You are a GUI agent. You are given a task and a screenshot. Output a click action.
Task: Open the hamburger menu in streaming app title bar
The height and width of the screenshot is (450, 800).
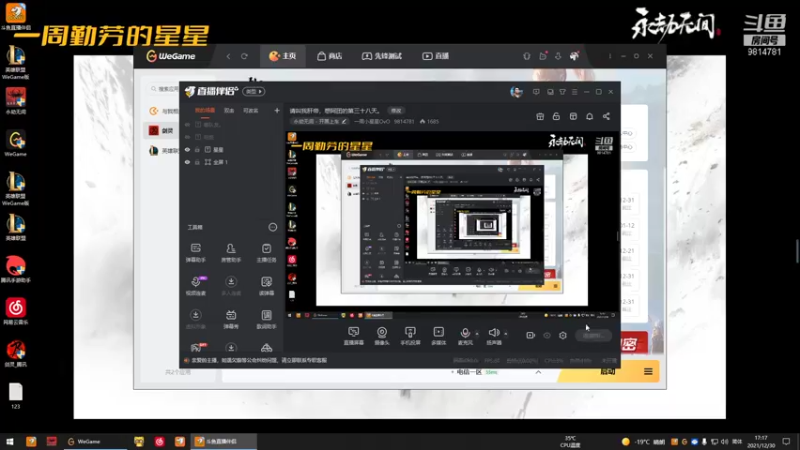pos(574,92)
